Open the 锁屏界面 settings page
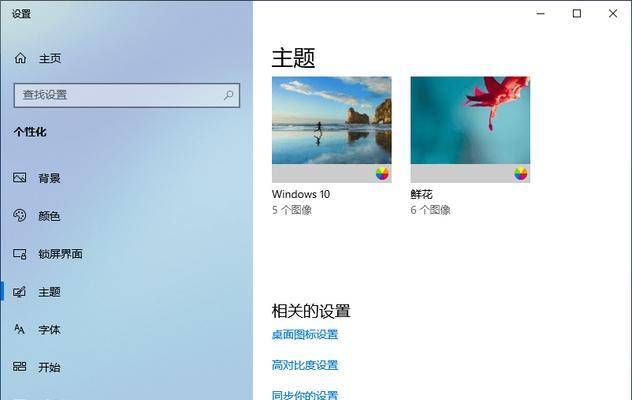632x400 pixels. (x=60, y=254)
